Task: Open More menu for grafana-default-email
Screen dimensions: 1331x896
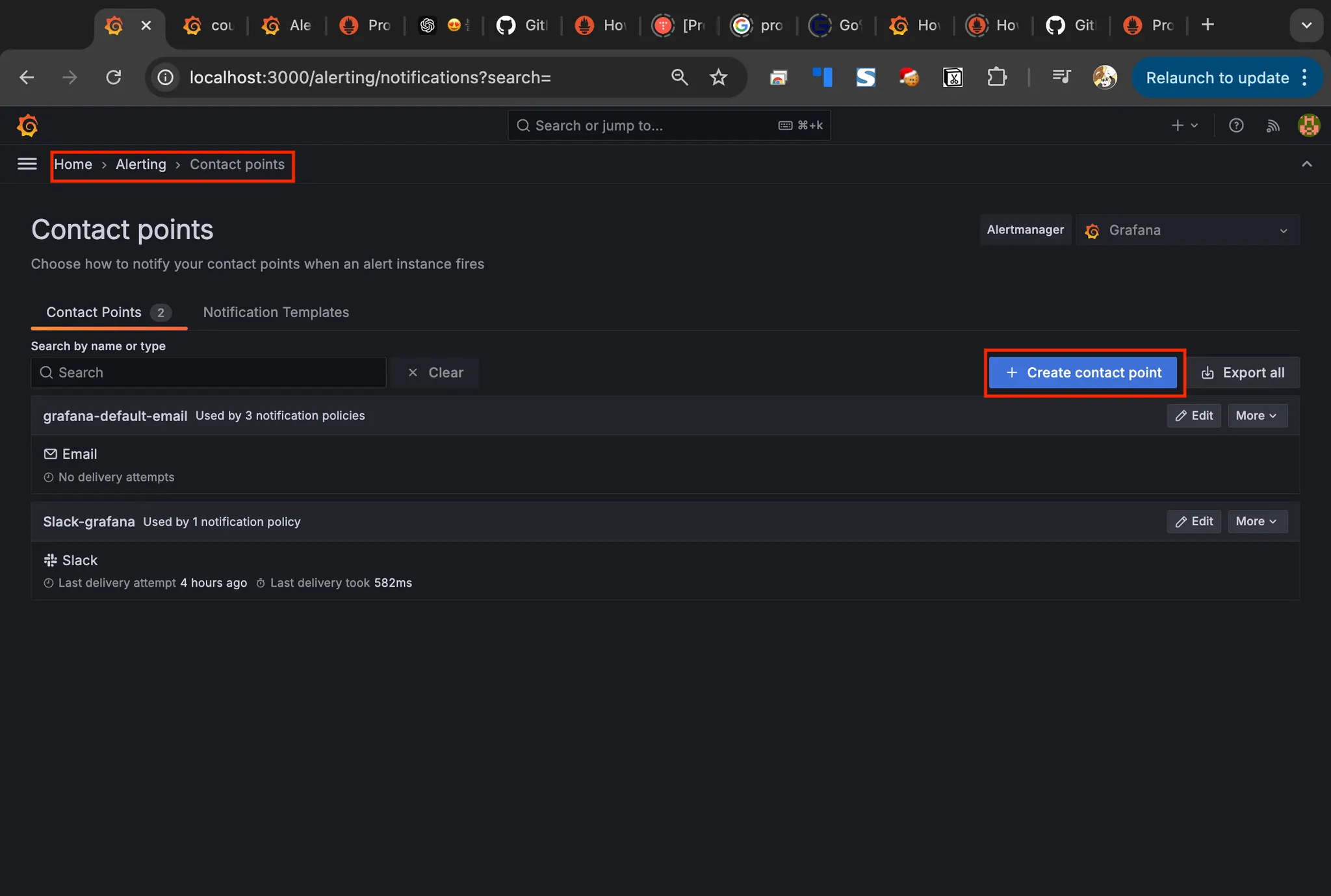Action: click(x=1257, y=416)
